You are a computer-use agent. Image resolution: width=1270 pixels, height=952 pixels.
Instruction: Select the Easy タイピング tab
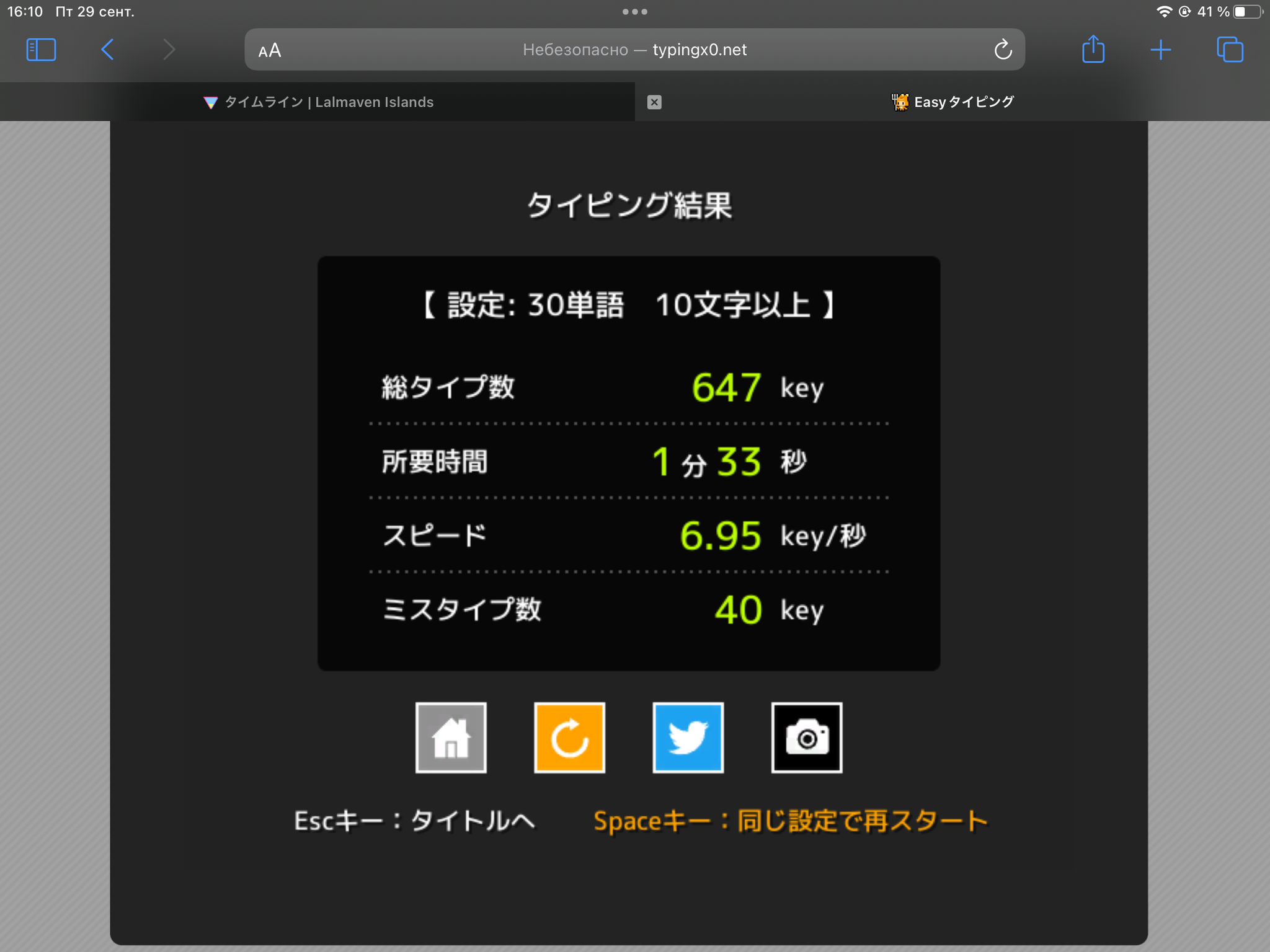[952, 102]
